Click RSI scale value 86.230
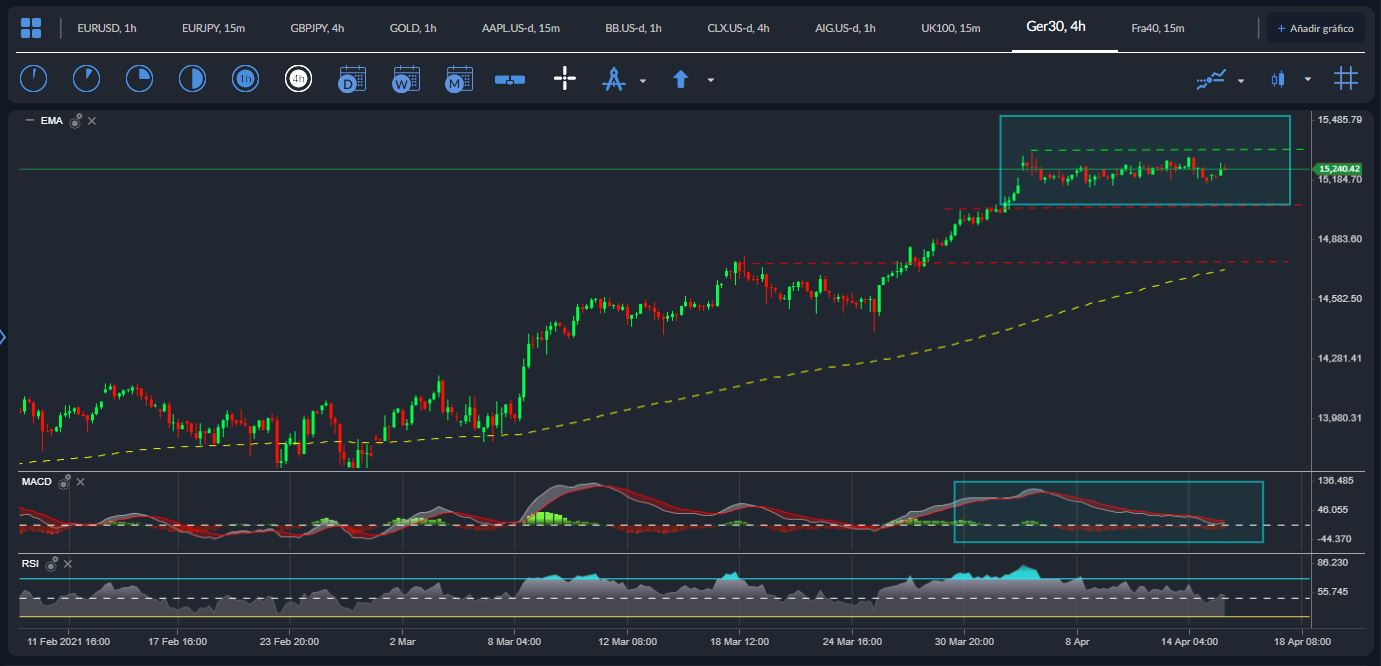 (1334, 563)
